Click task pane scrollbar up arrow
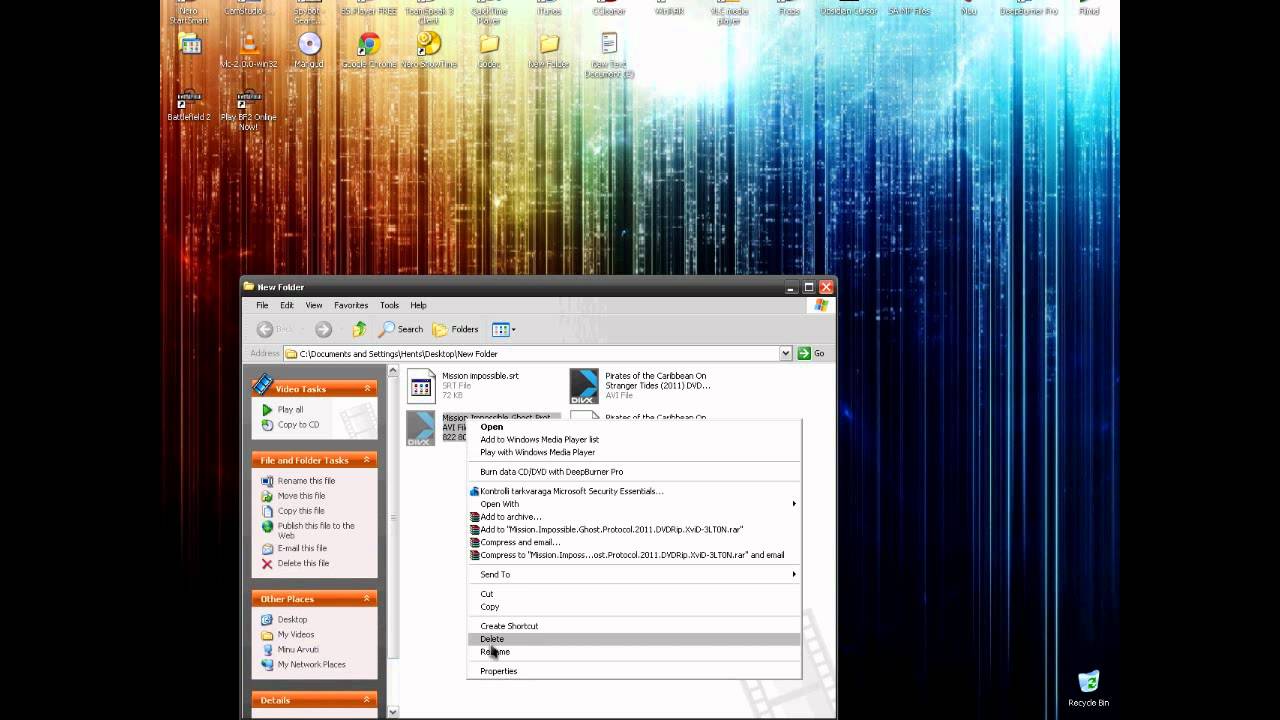1280x720 pixels. [393, 371]
